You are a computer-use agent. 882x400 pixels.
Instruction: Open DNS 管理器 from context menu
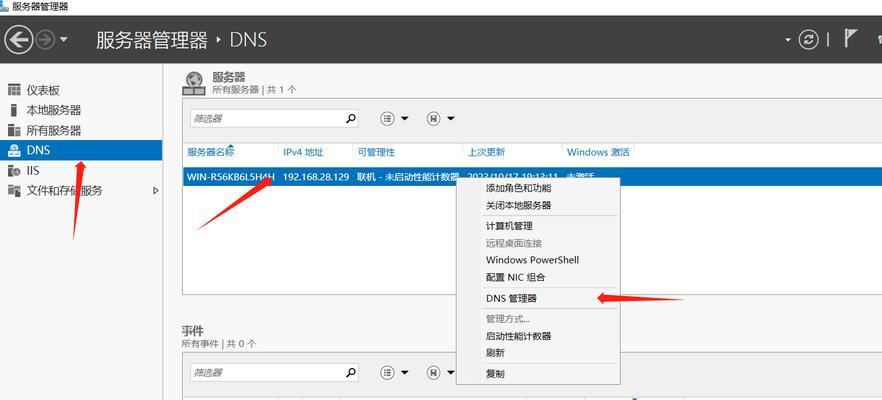coord(511,298)
